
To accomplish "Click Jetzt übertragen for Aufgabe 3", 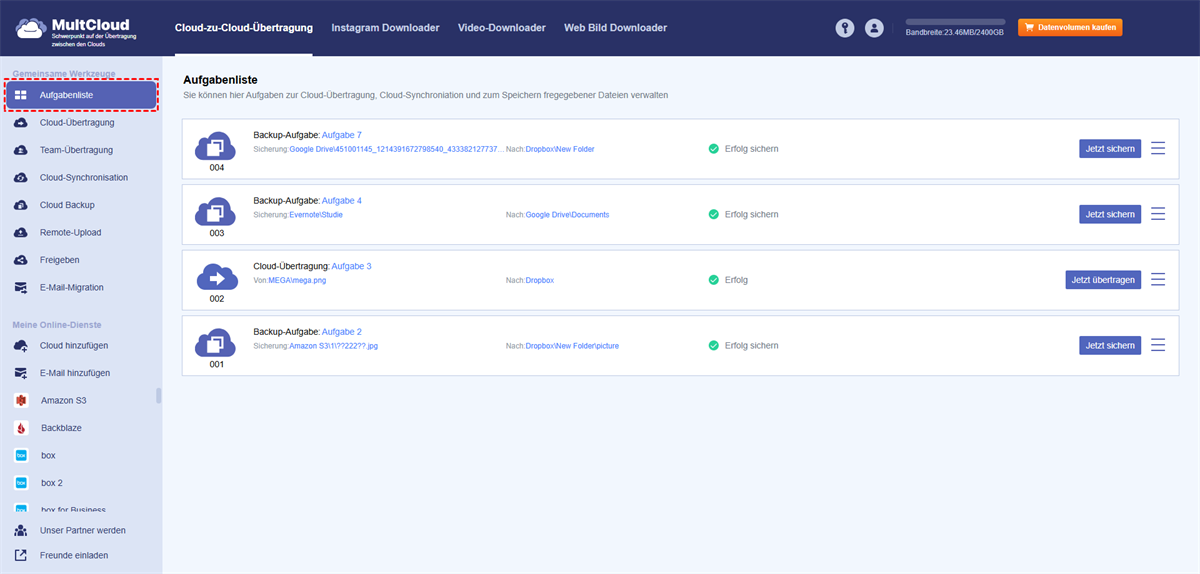I will (1103, 280).
